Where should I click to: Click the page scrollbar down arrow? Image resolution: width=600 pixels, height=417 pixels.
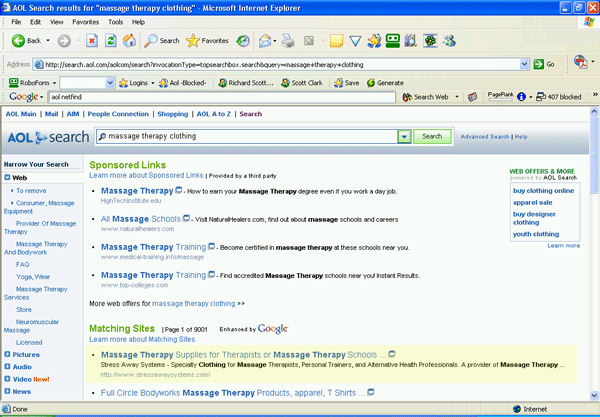pos(594,396)
